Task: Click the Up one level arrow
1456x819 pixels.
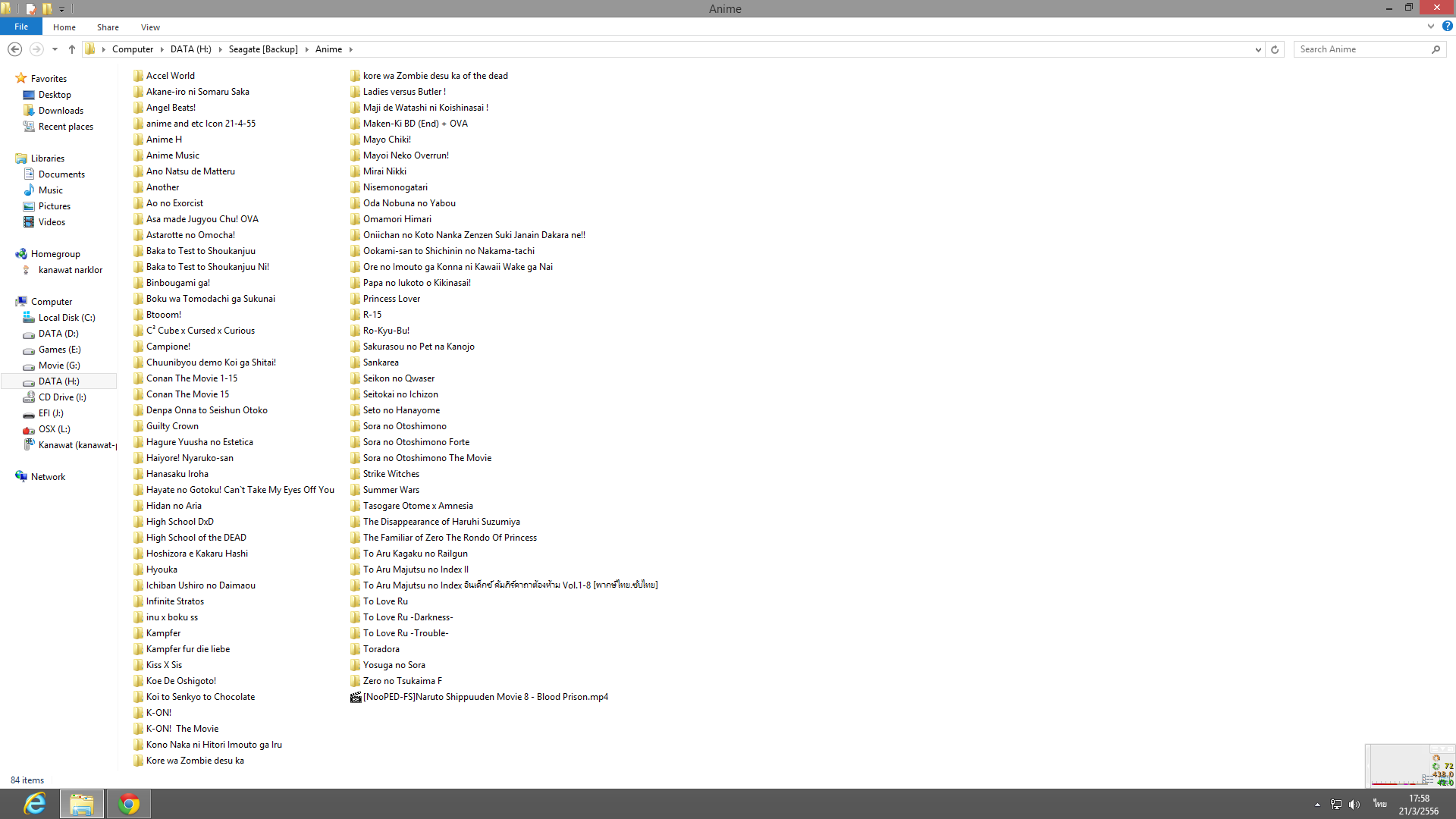Action: click(72, 49)
